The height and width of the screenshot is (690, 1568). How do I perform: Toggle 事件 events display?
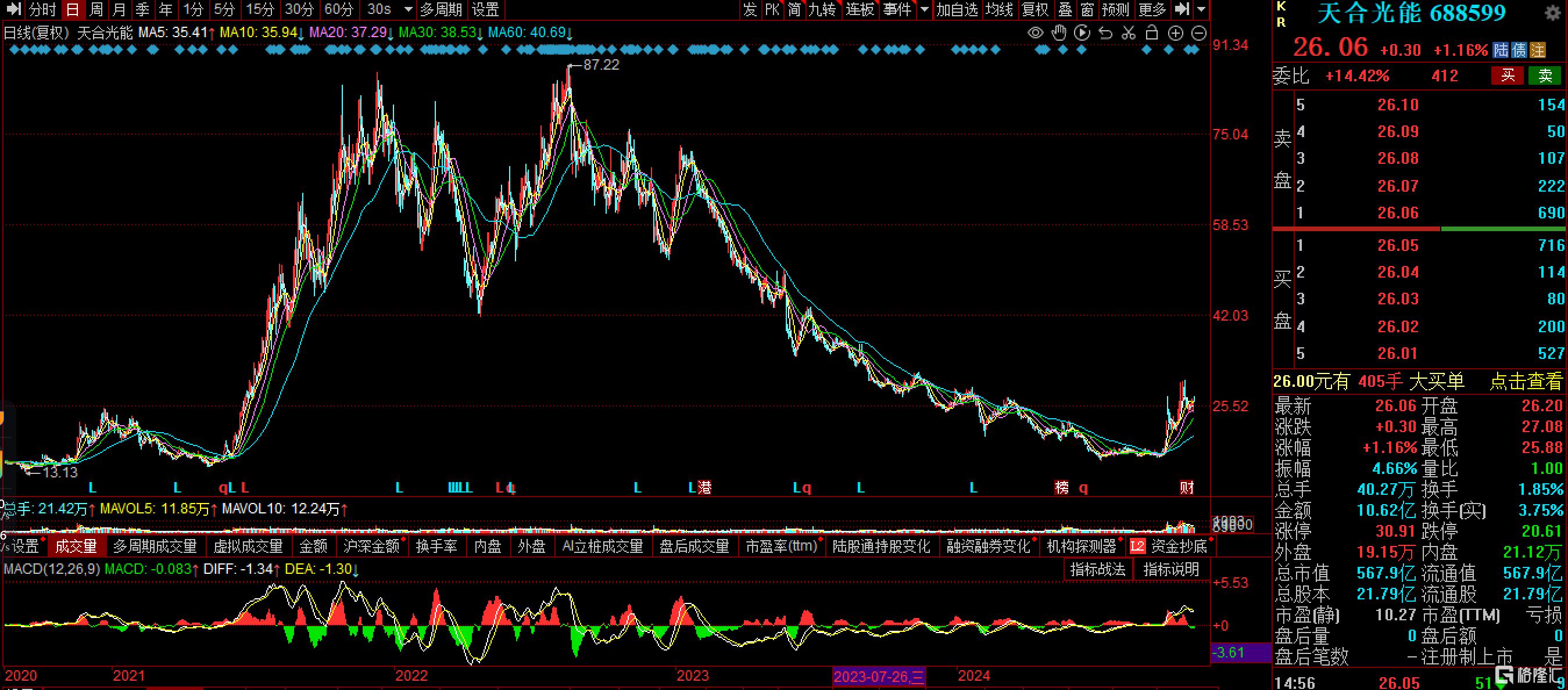897,9
